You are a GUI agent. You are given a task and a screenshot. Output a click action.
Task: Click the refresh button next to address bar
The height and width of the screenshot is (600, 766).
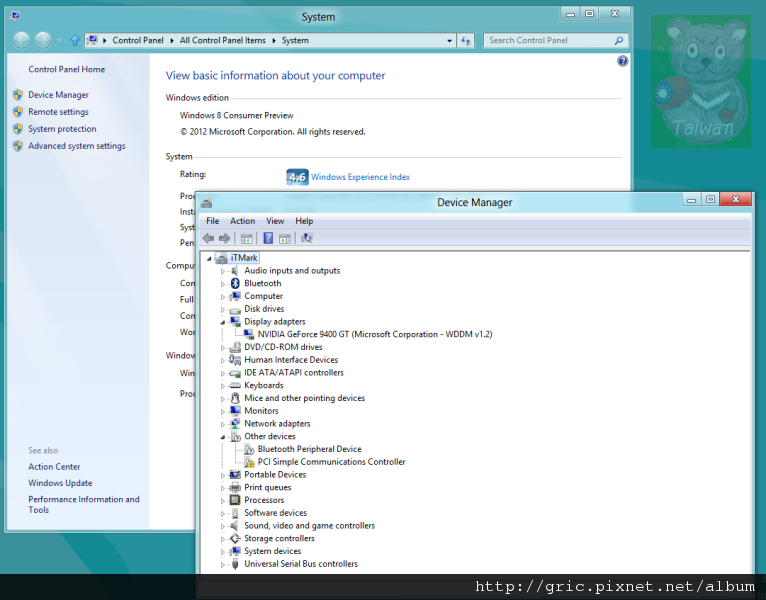tap(466, 41)
